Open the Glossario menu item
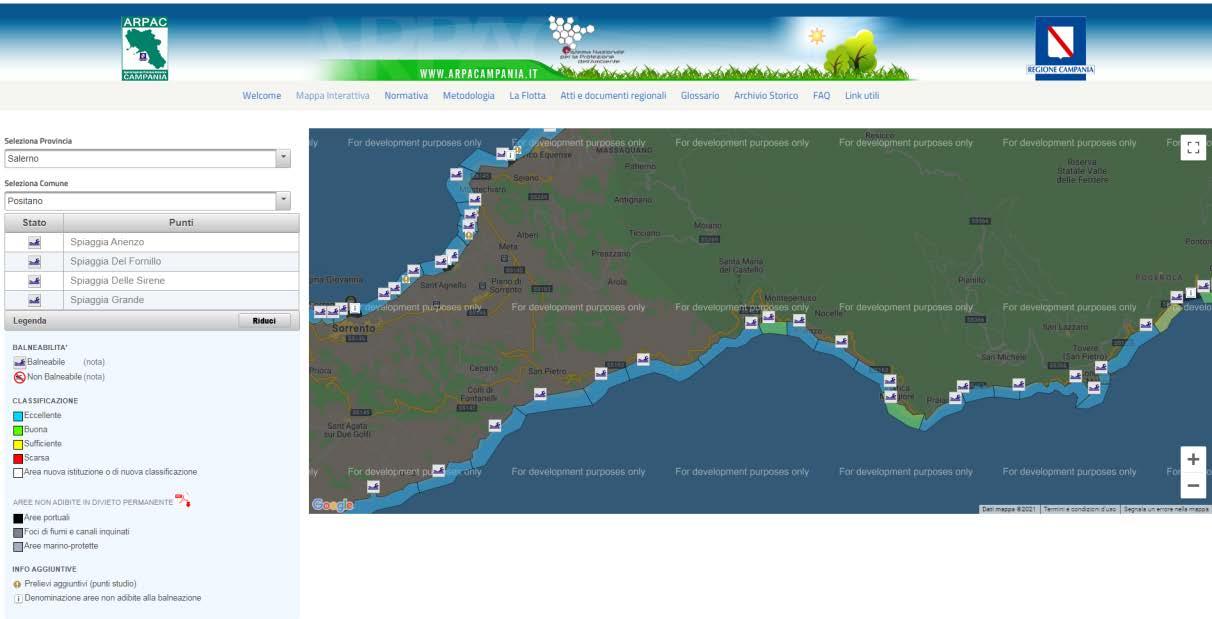The image size is (1212, 619). (700, 96)
